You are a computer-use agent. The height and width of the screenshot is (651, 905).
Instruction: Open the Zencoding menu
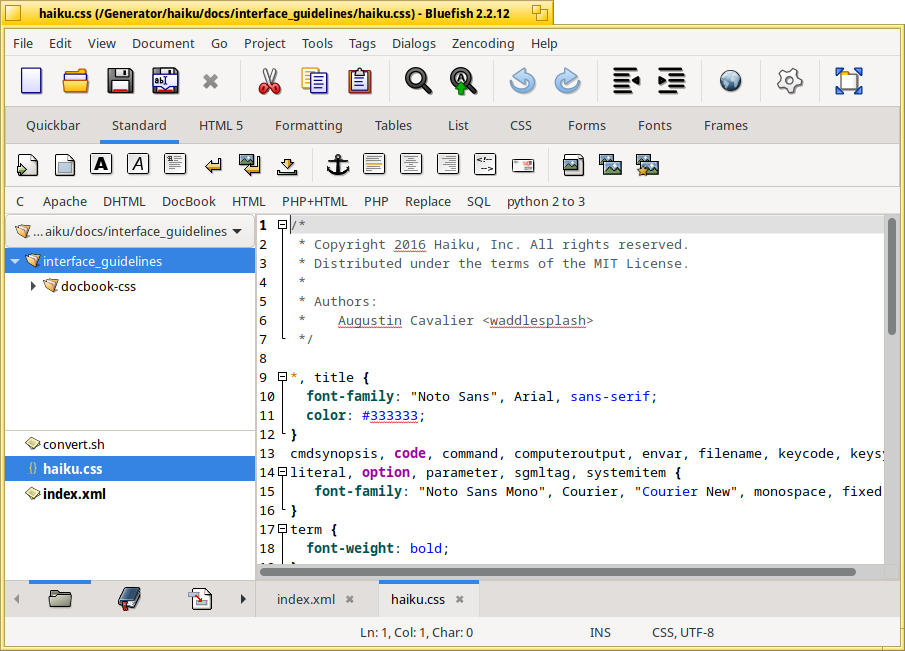[483, 44]
